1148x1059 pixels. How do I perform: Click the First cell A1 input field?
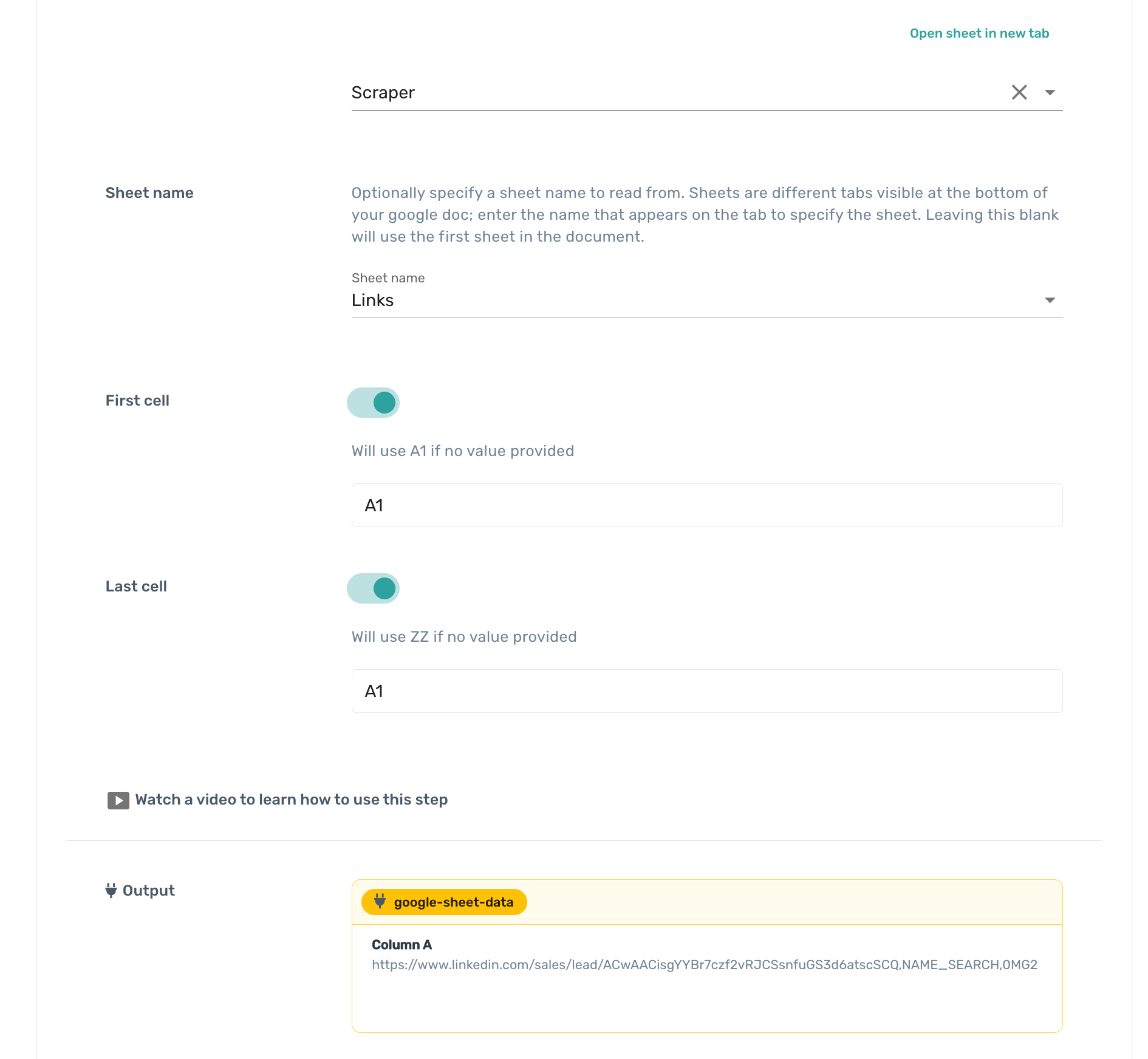pos(706,505)
